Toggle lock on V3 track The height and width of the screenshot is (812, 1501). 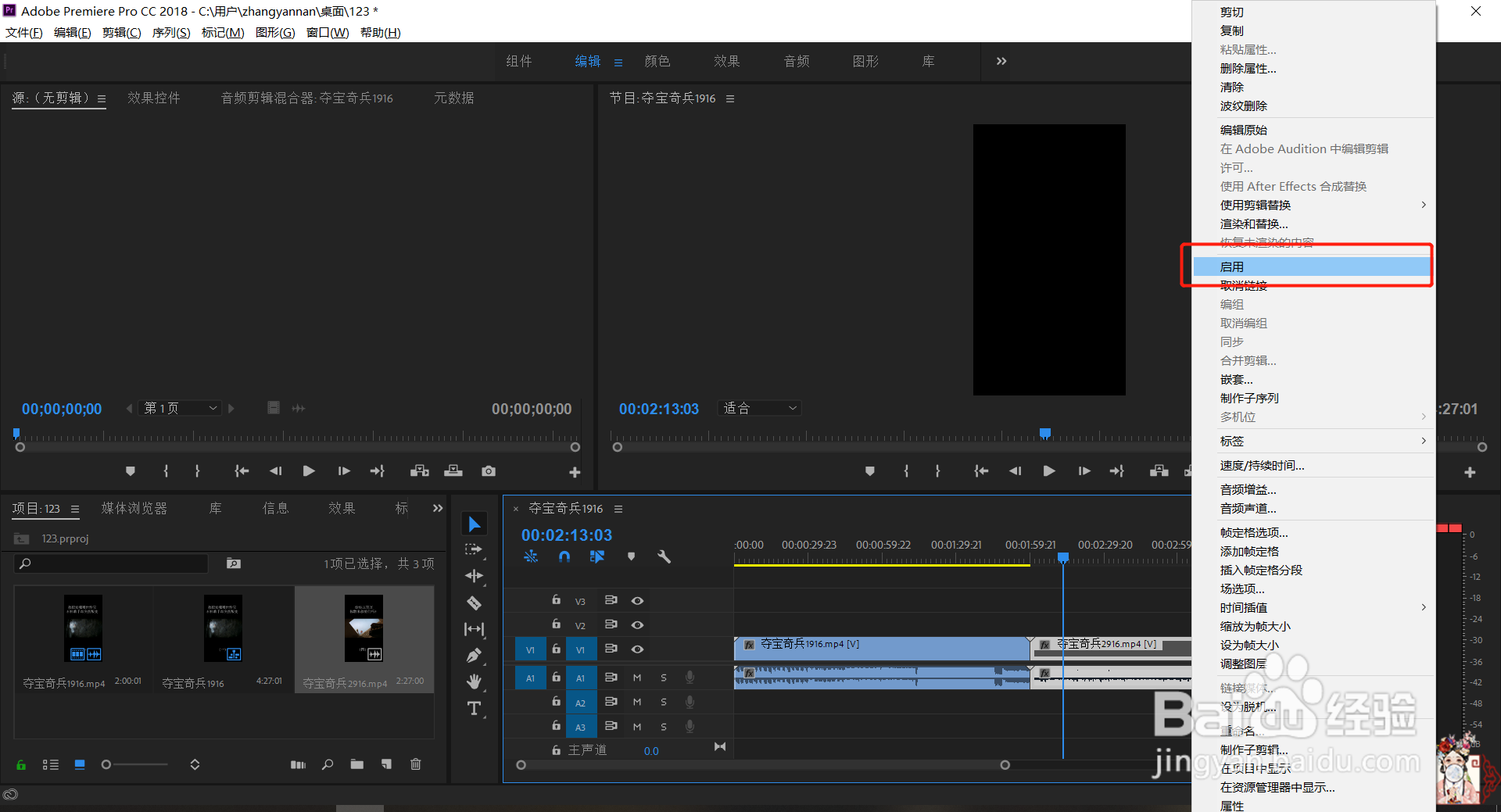point(556,600)
